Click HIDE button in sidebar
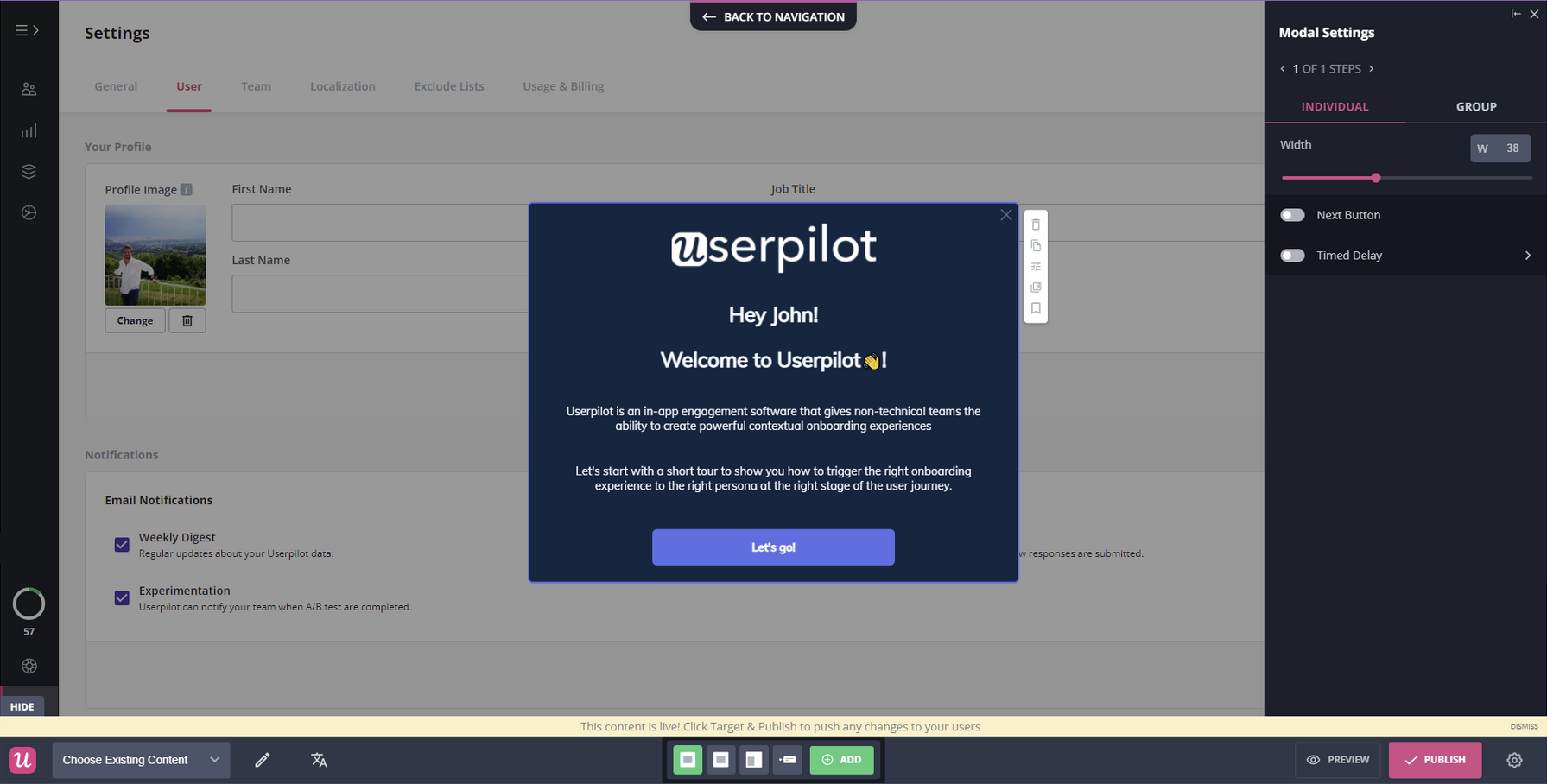 (22, 706)
